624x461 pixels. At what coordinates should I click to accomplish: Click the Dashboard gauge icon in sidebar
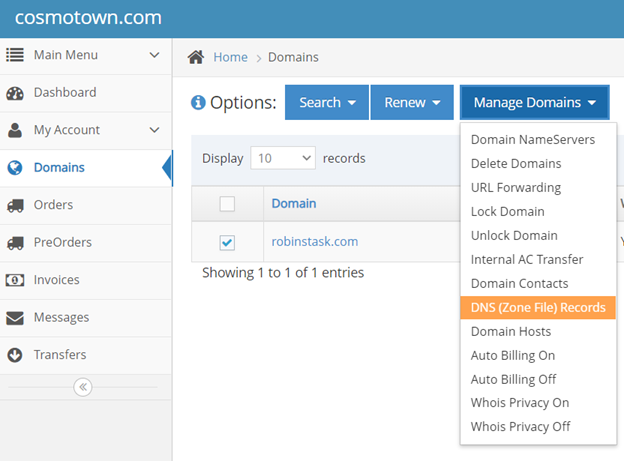click(x=15, y=93)
